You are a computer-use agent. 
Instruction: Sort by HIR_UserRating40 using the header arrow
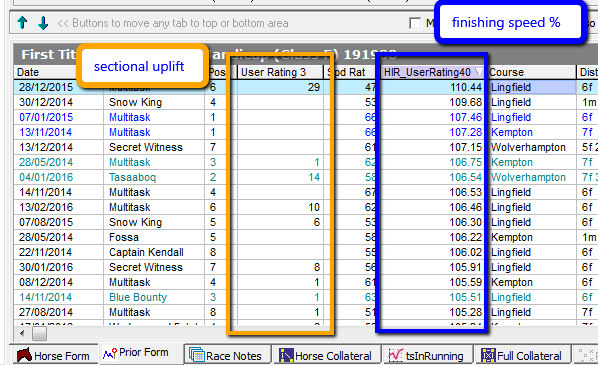478,72
